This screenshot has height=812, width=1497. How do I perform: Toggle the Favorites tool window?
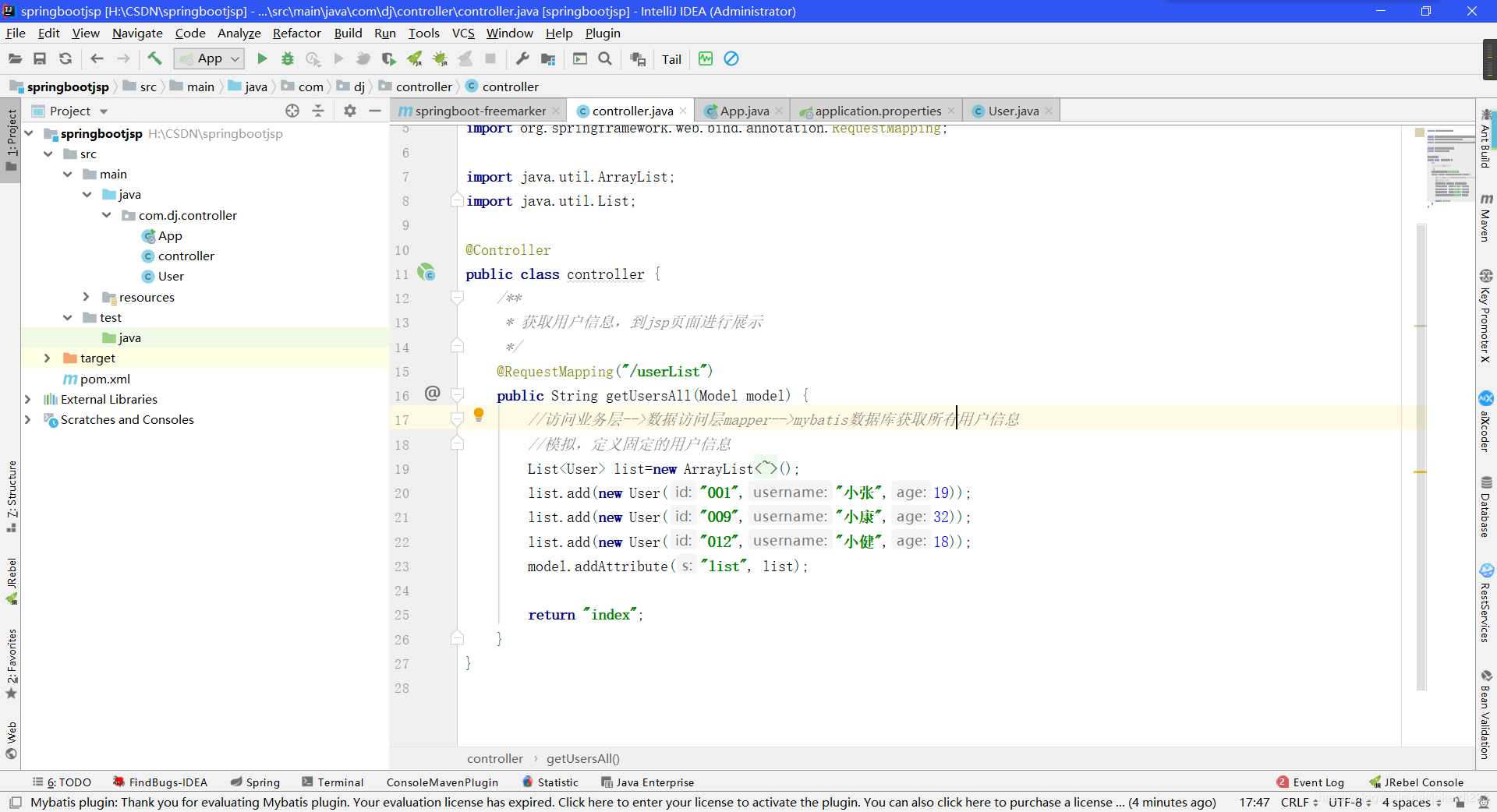(x=11, y=663)
